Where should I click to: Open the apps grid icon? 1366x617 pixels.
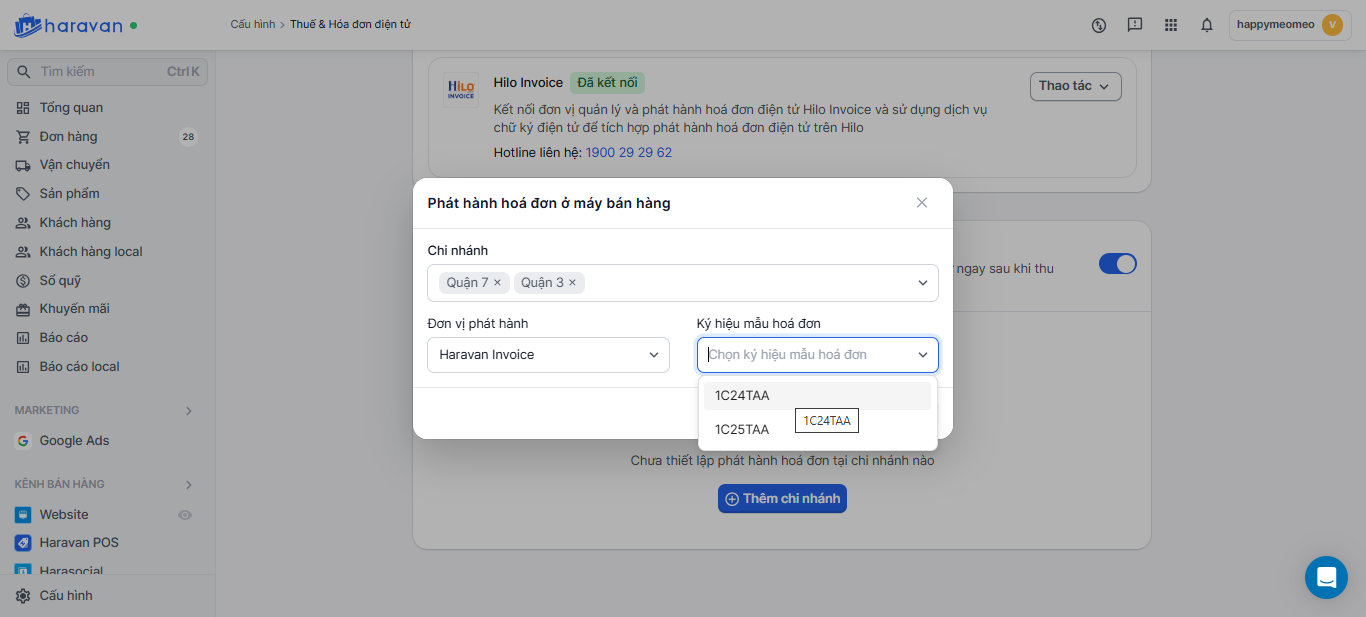[x=1171, y=25]
